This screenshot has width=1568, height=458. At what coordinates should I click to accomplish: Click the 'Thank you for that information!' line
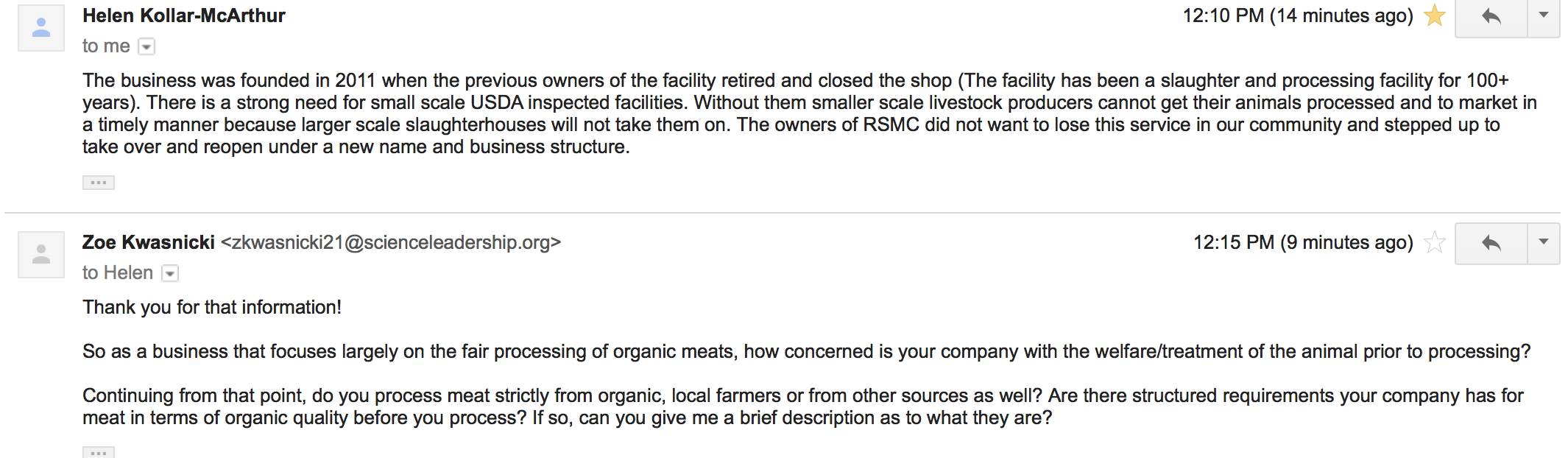tap(212, 307)
